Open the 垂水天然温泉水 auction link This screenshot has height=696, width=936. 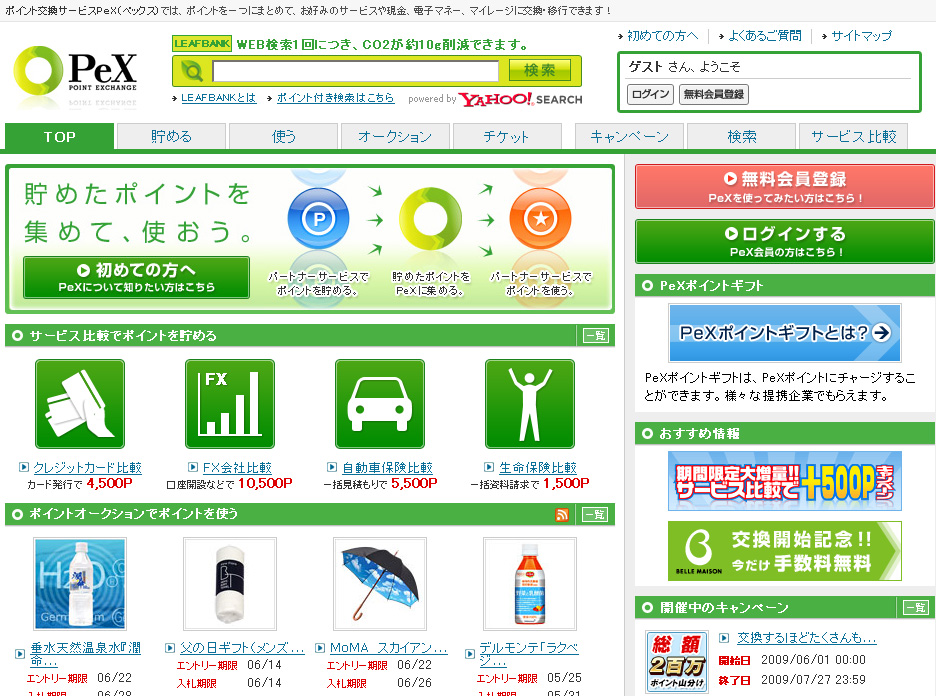pos(85,654)
